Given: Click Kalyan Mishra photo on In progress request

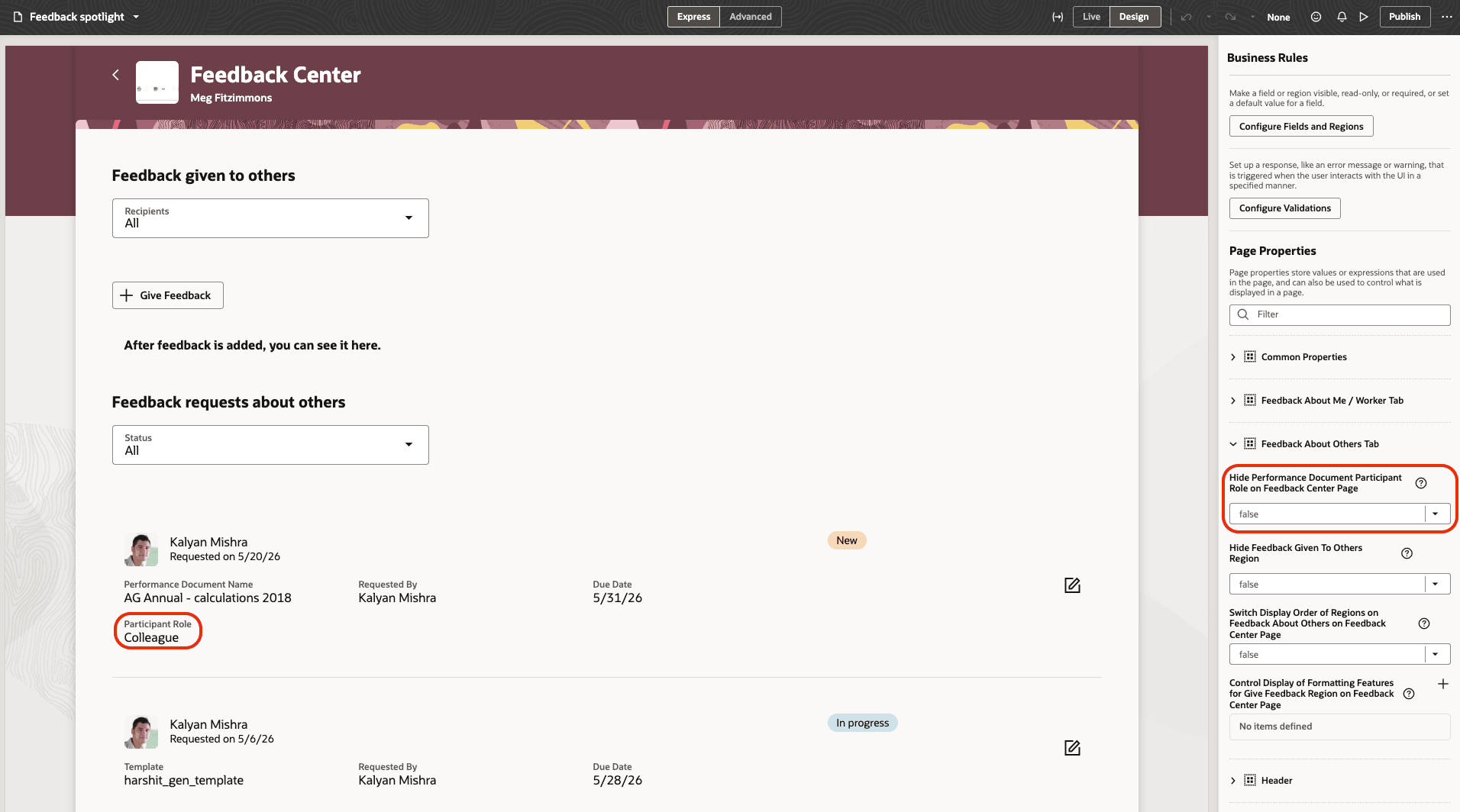Looking at the screenshot, I should click(x=141, y=732).
